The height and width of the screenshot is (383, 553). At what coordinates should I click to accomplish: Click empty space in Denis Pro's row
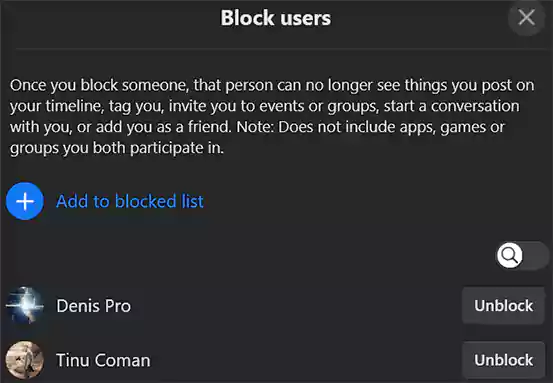296,306
